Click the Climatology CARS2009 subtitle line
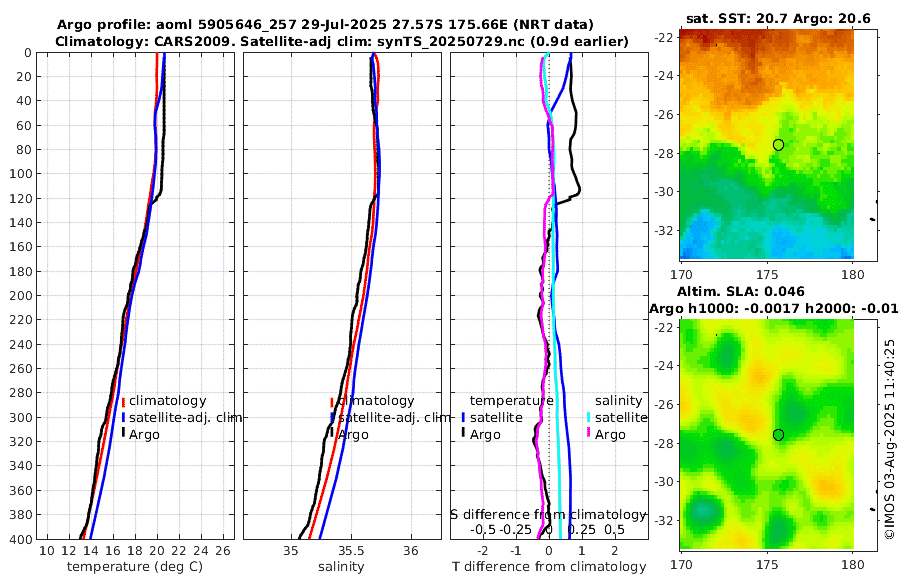 point(342,42)
